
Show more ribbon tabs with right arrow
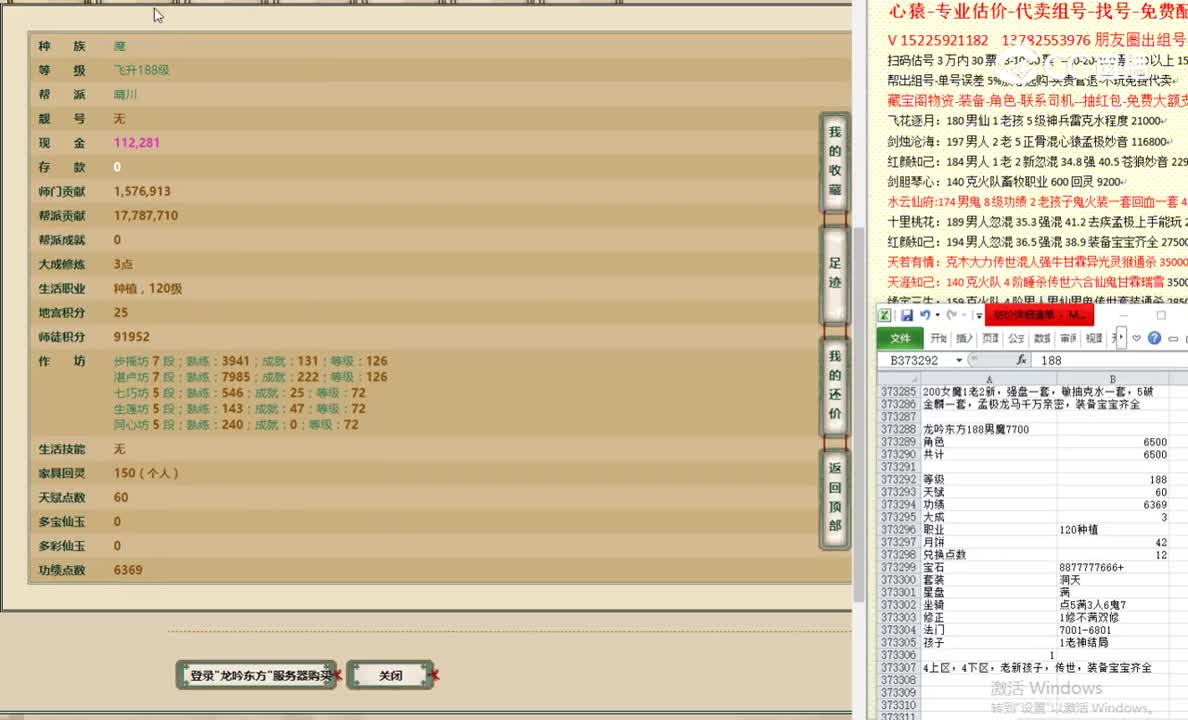(1121, 338)
